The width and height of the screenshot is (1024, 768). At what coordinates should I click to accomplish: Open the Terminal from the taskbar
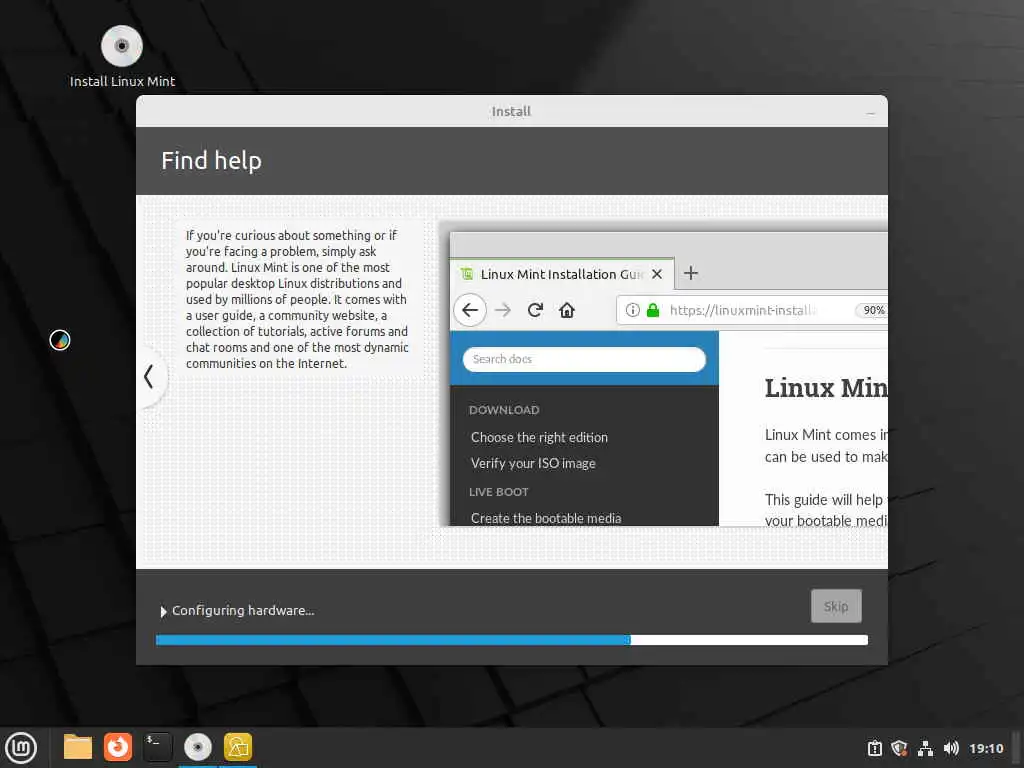coord(157,747)
